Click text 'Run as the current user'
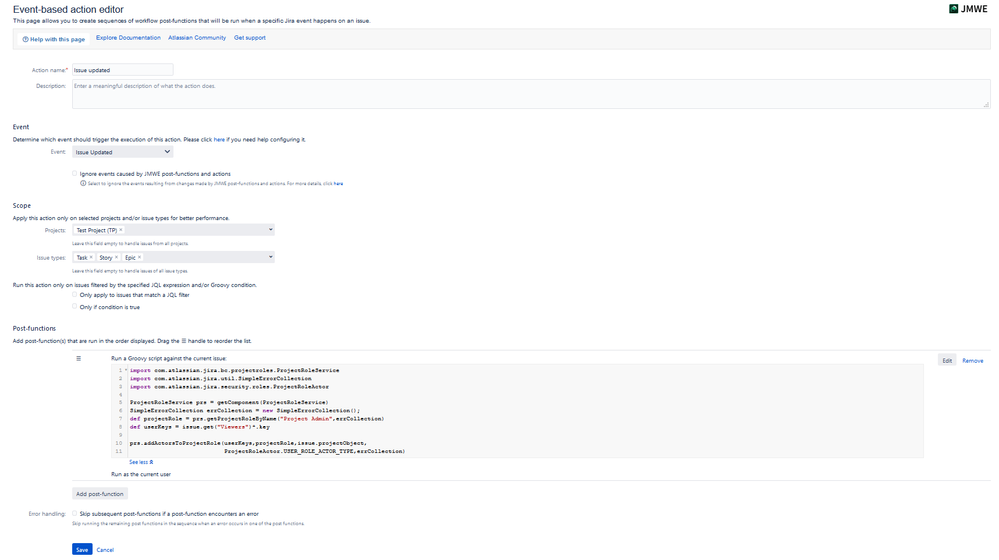 (x=141, y=474)
